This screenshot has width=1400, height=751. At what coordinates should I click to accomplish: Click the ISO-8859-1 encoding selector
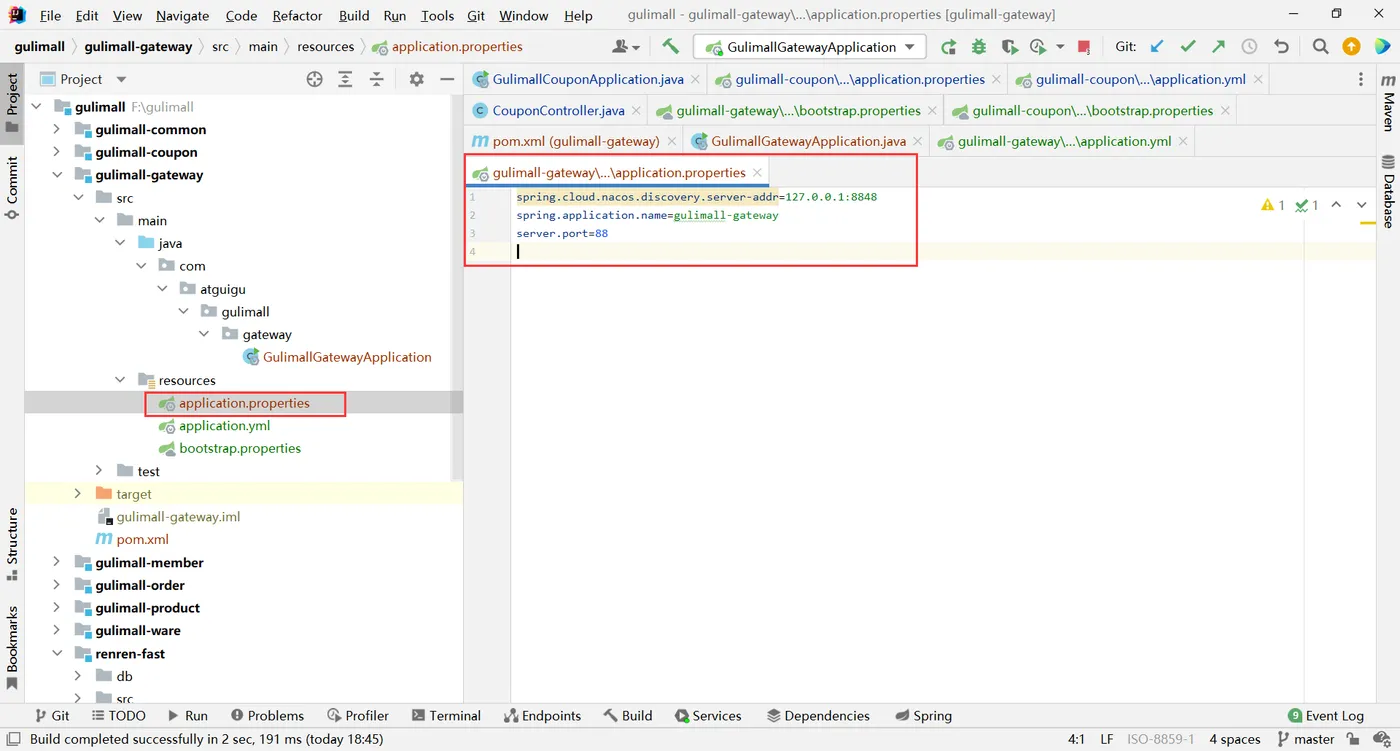[1160, 739]
